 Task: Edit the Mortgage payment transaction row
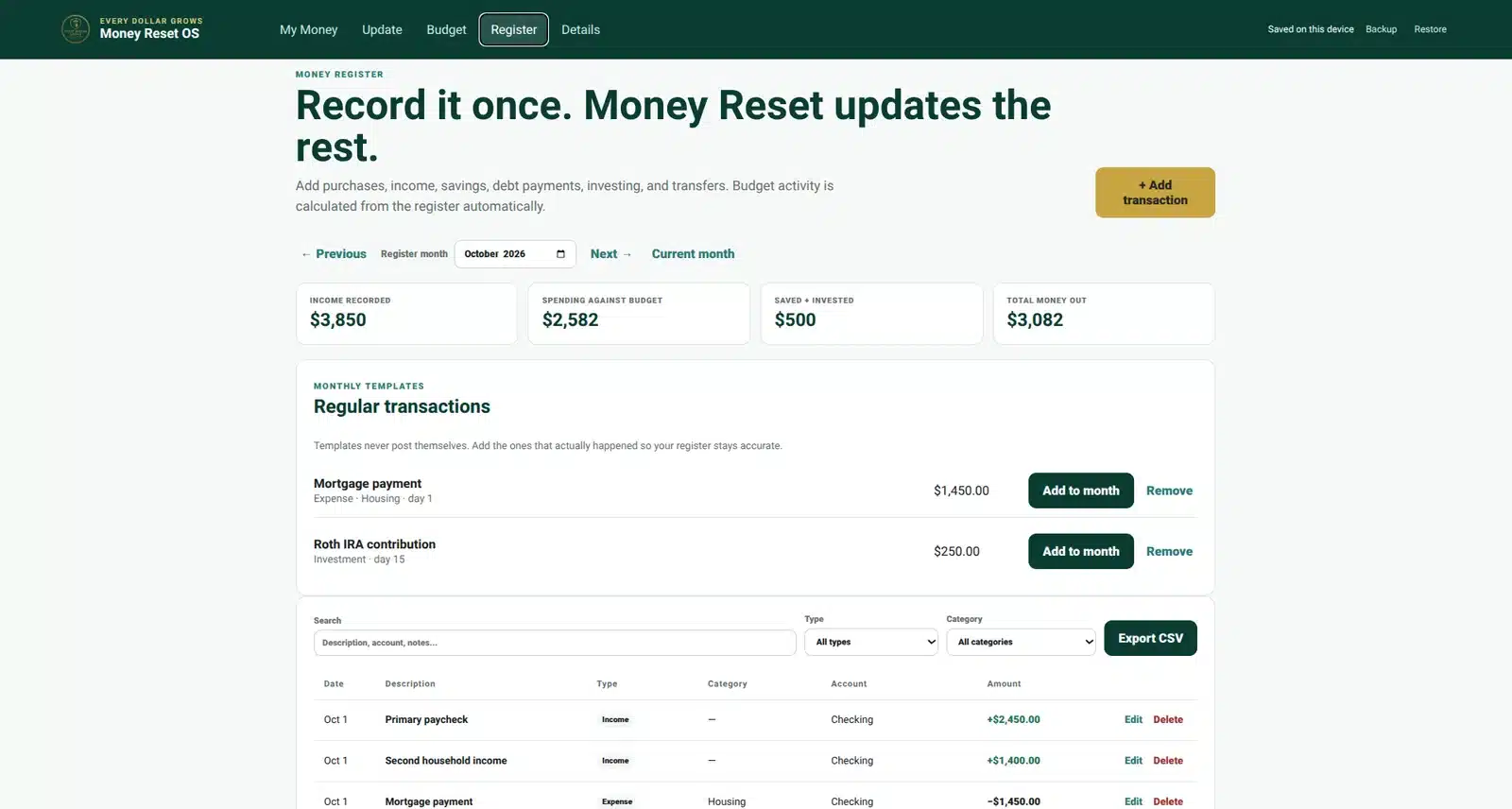1133,801
